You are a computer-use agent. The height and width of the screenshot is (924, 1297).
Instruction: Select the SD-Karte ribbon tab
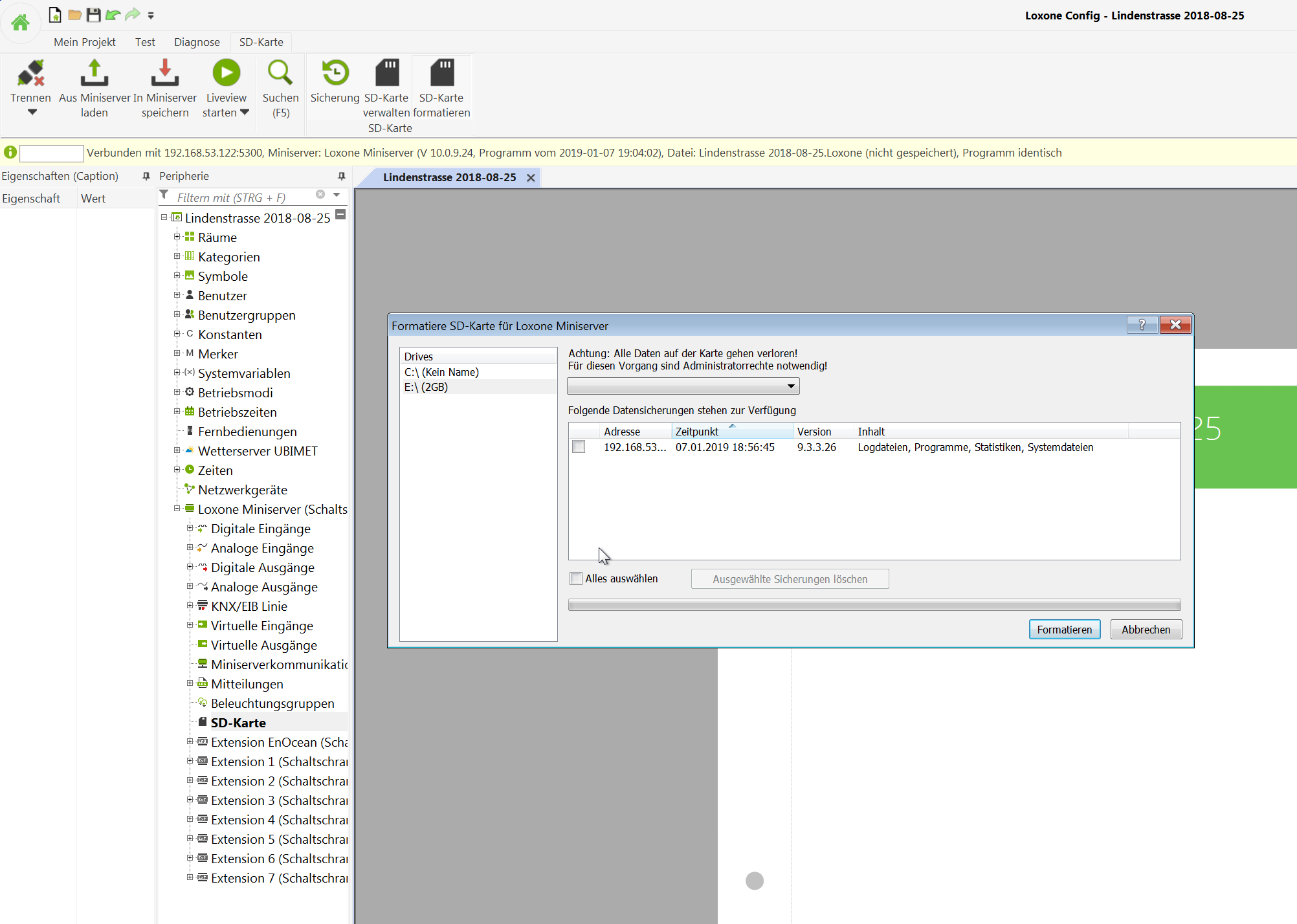(x=261, y=42)
